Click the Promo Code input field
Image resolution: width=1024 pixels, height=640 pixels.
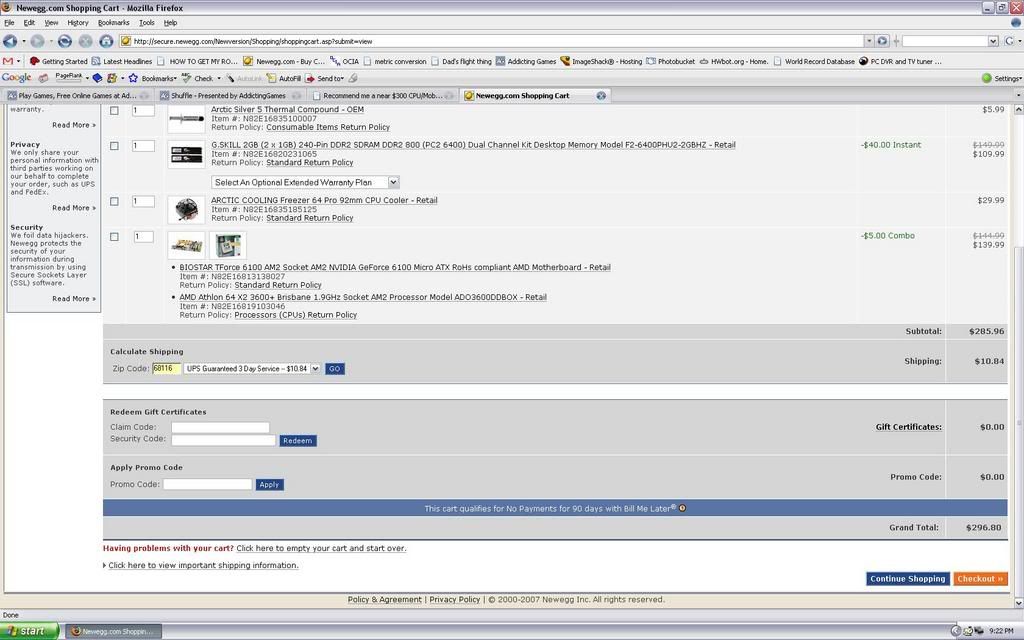click(x=207, y=484)
